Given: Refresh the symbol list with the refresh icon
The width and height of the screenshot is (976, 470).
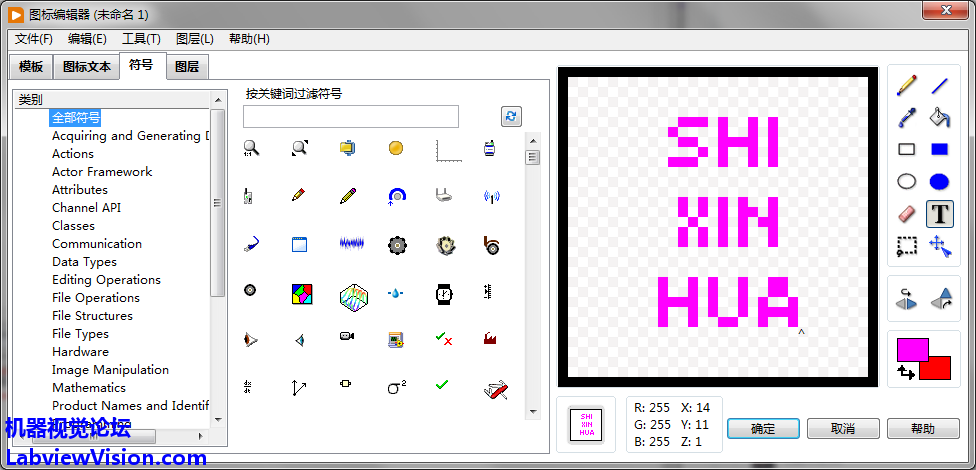Looking at the screenshot, I should [x=512, y=117].
